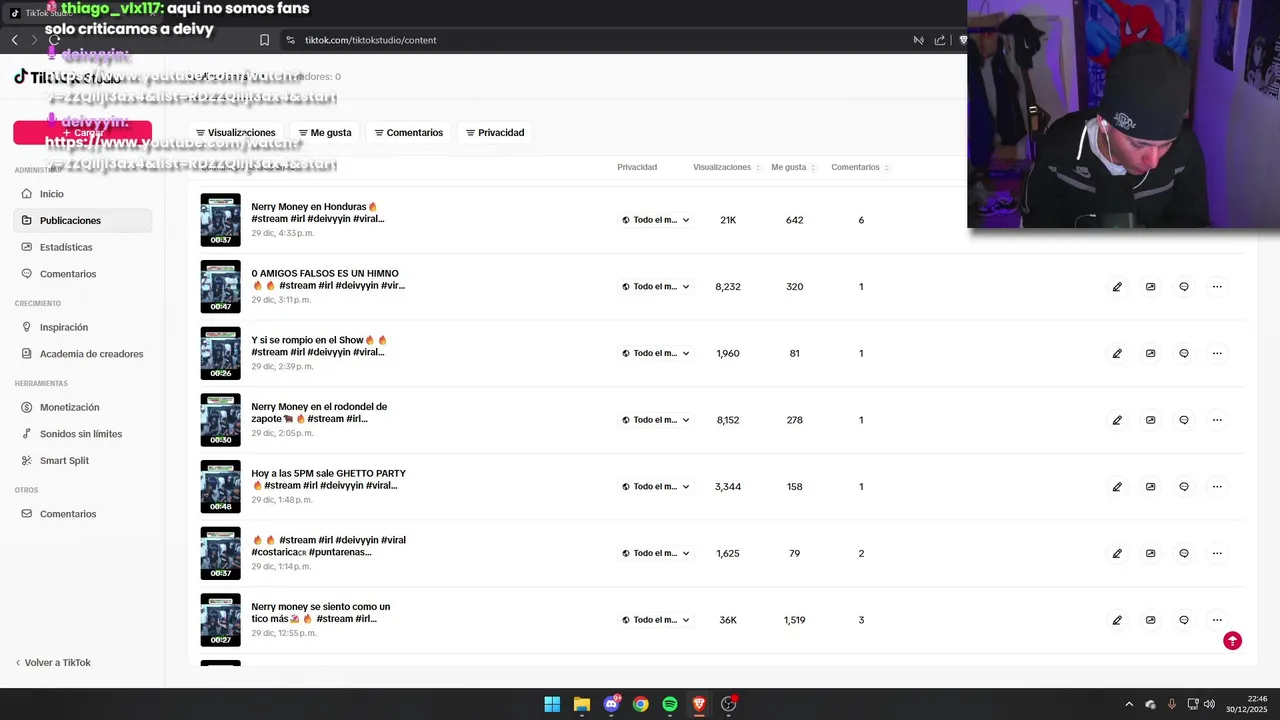Viewport: 1280px width, 720px height.
Task: Open privacy dropdown for '0 AMIGOS FALSOS' post
Action: 656,287
